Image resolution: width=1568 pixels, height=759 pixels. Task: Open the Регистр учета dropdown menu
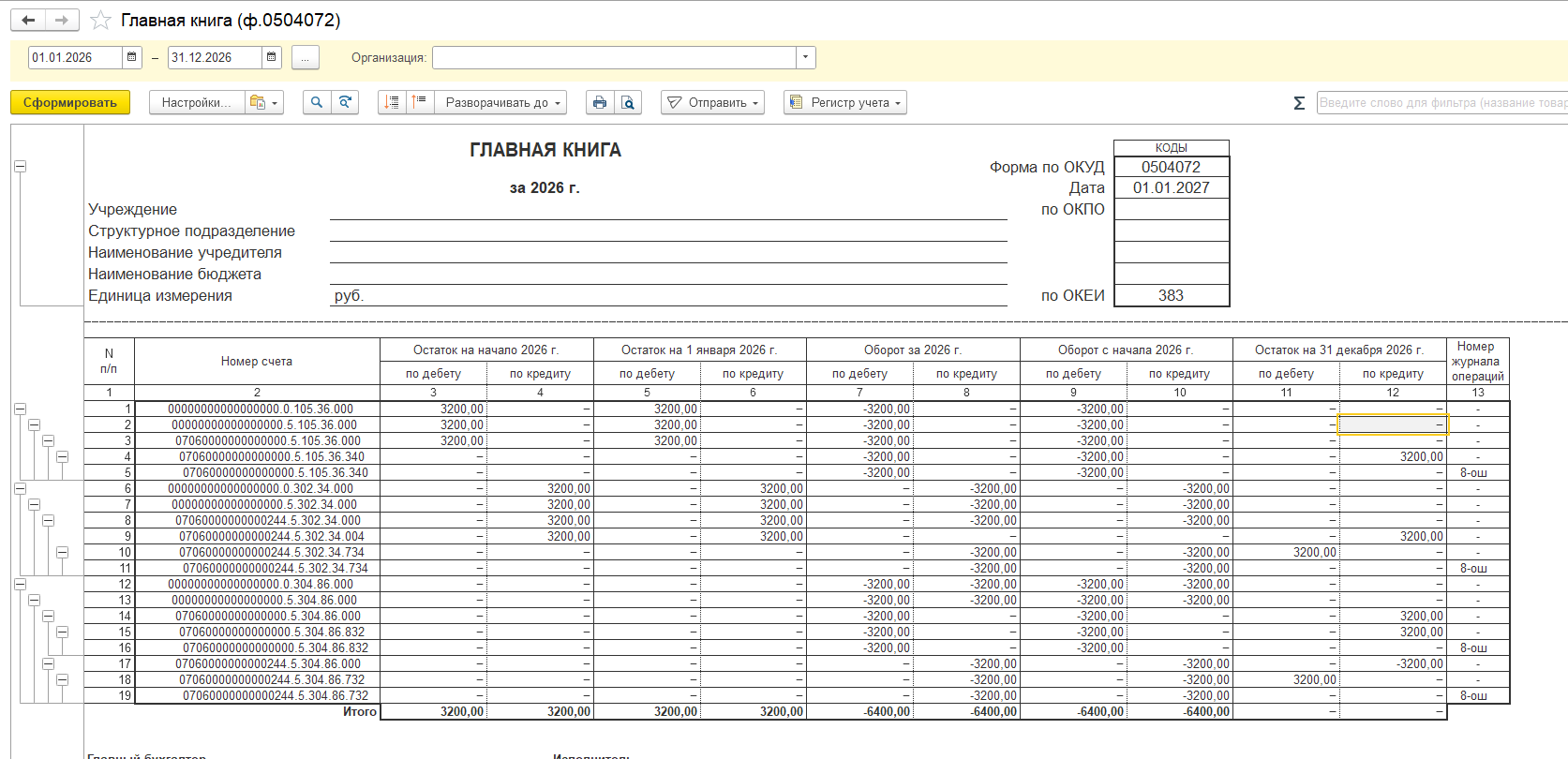point(845,102)
